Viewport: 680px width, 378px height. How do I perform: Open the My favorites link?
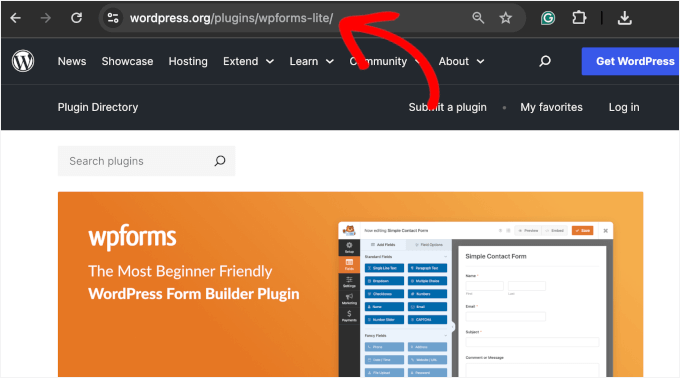click(552, 107)
